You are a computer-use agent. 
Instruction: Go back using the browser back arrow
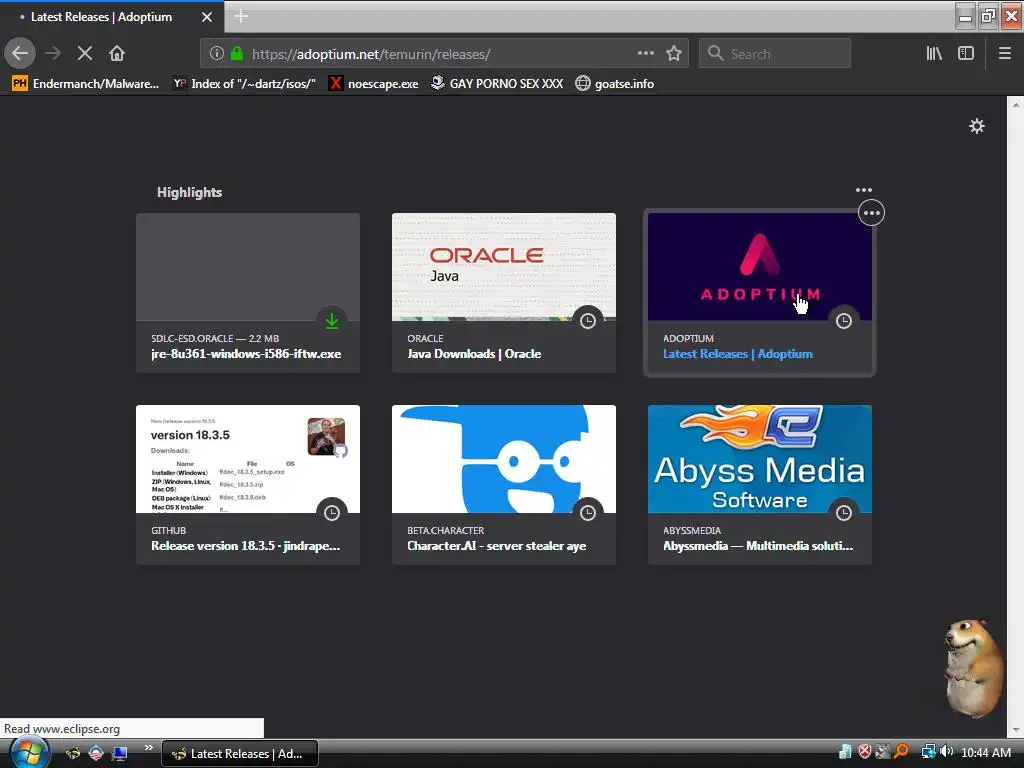[20, 54]
